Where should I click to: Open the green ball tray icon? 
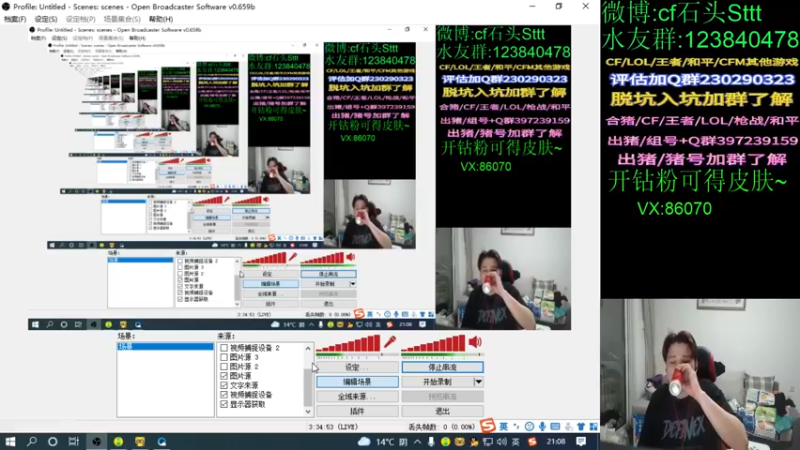445,441
